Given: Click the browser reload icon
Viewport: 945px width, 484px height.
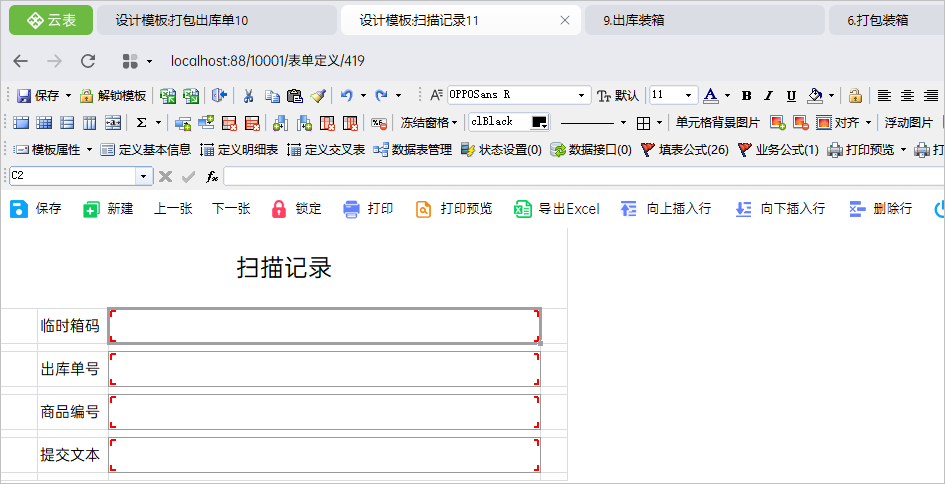Looking at the screenshot, I should click(x=88, y=61).
